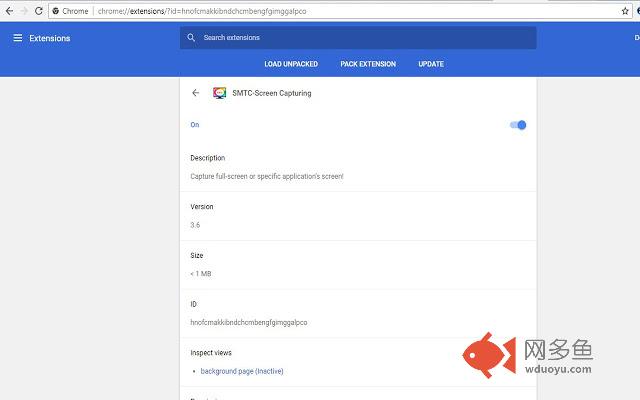Click the Size heading
The image size is (640, 400).
(x=197, y=256)
